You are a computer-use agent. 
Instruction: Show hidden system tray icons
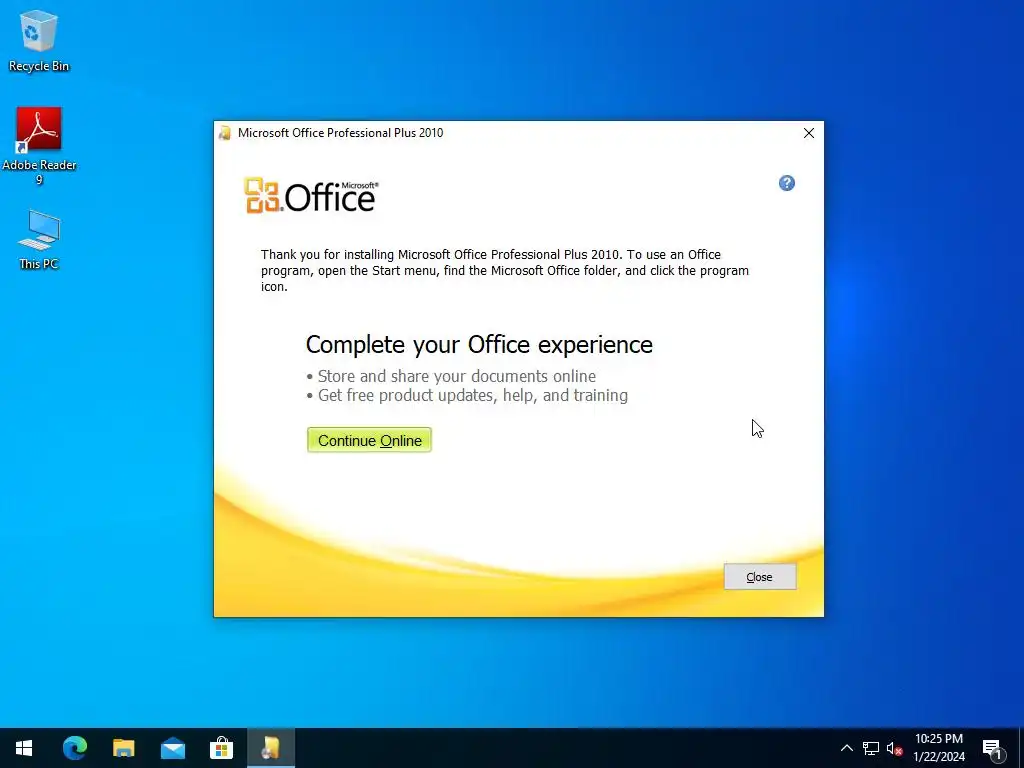[x=846, y=748]
